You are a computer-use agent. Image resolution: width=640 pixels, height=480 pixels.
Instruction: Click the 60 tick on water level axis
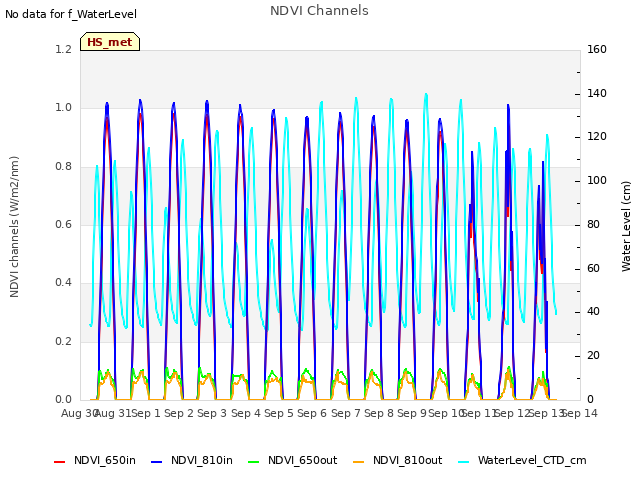click(593, 268)
